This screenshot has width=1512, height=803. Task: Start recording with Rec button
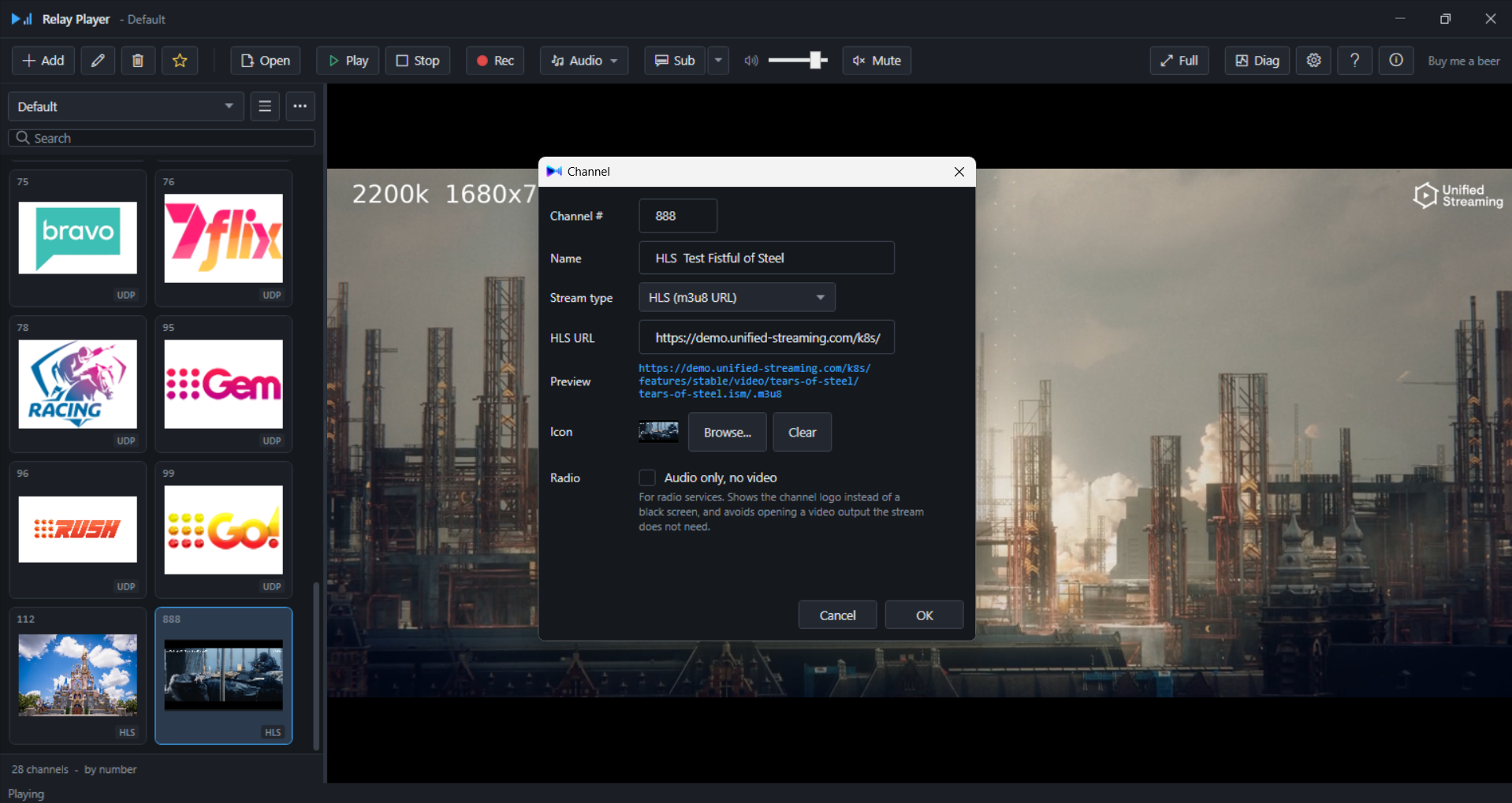495,61
